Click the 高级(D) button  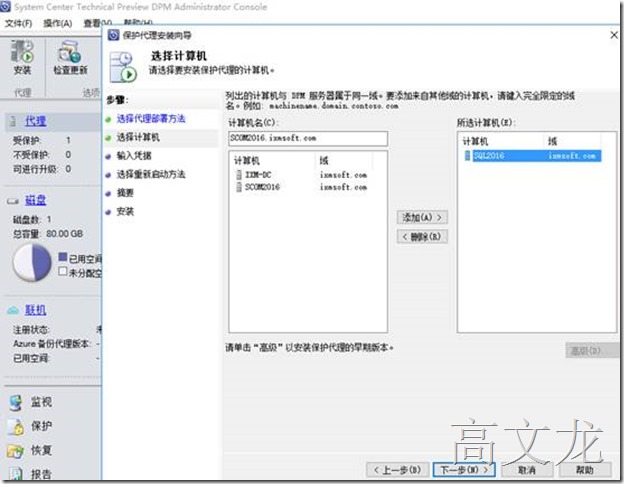coord(592,351)
